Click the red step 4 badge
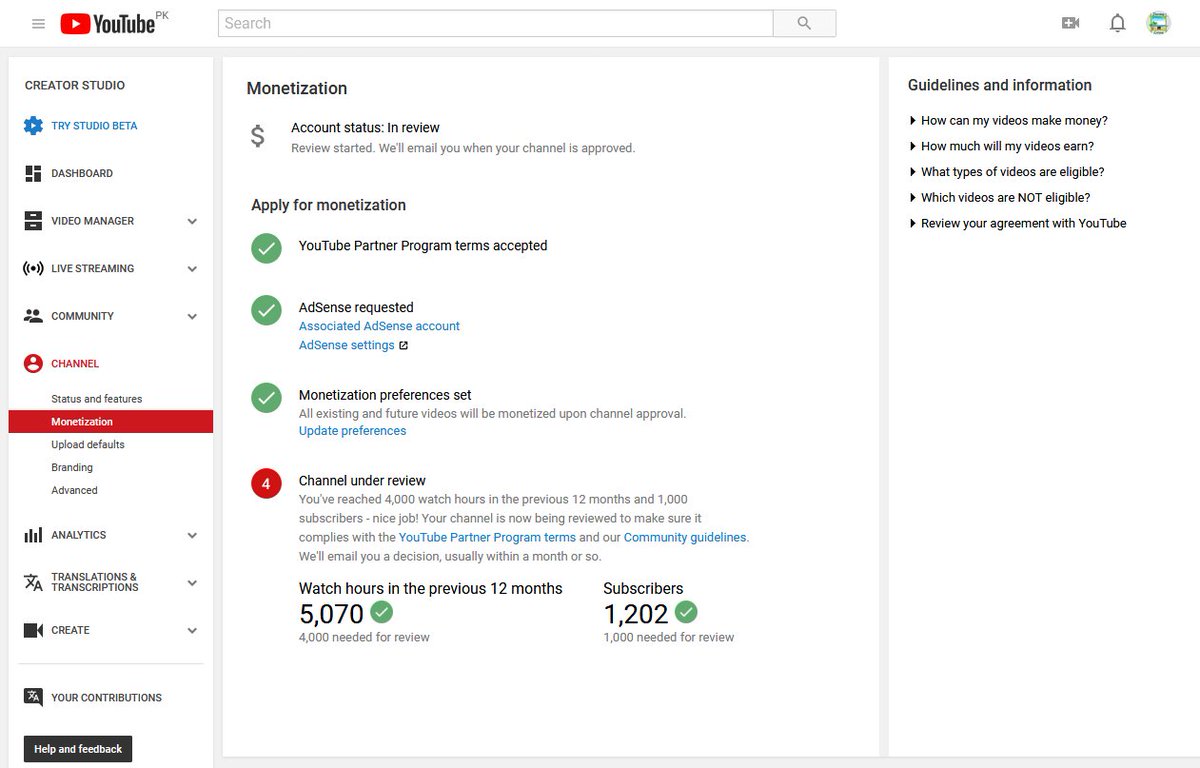Image resolution: width=1200 pixels, height=768 pixels. [266, 484]
